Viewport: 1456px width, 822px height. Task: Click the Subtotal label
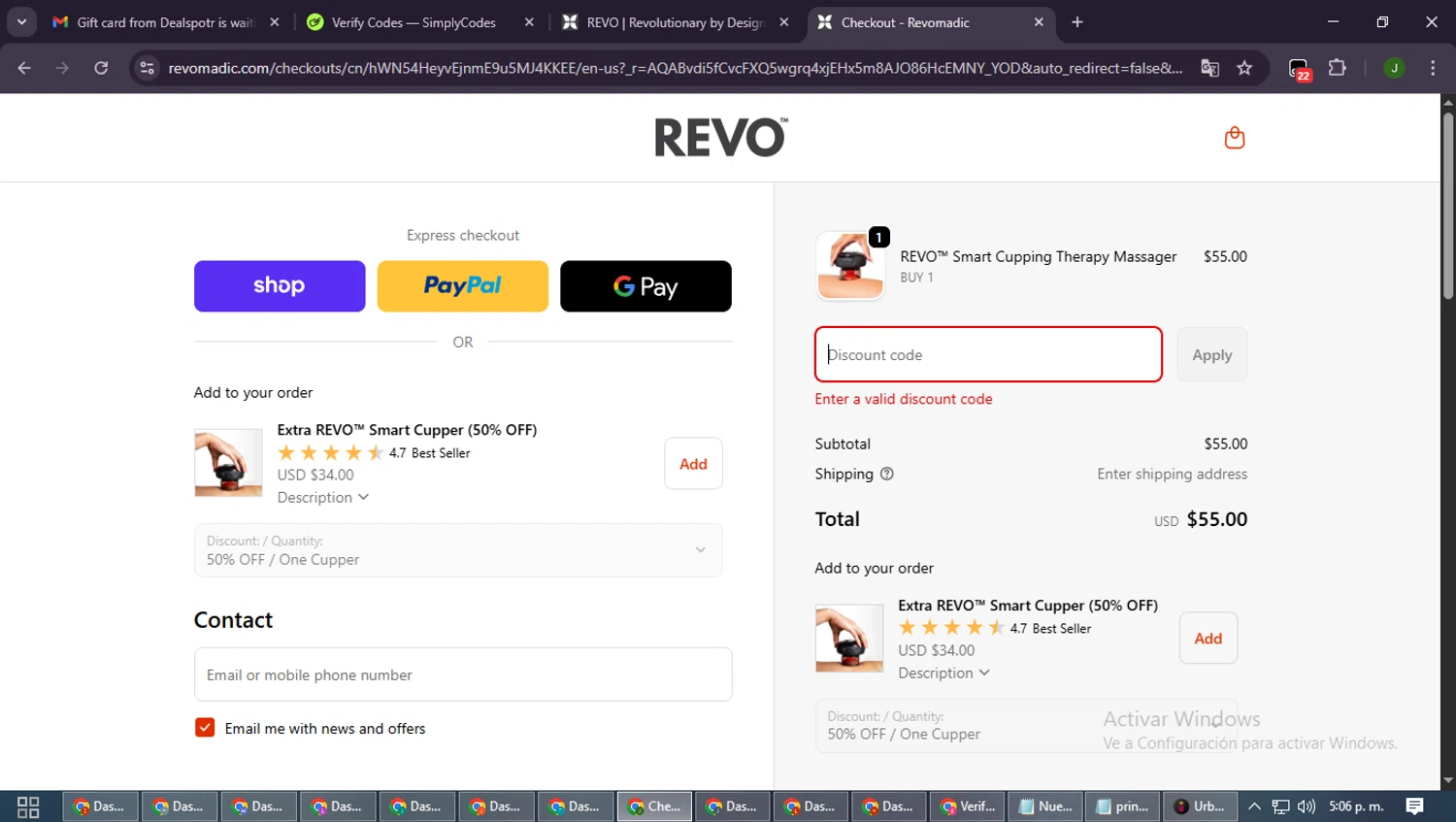843,444
